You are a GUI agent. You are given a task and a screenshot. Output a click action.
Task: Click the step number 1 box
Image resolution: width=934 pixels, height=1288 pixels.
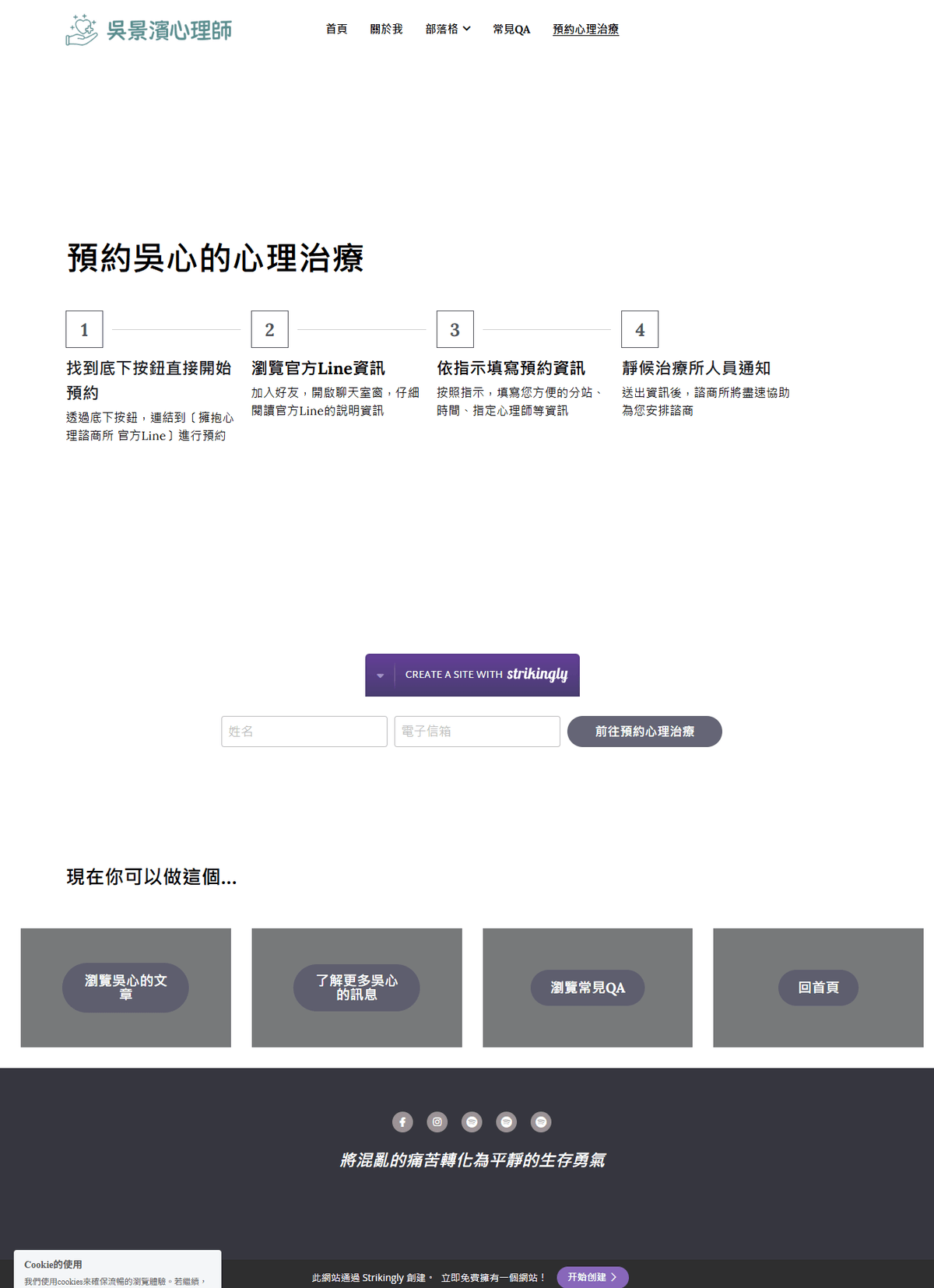pyautogui.click(x=84, y=329)
